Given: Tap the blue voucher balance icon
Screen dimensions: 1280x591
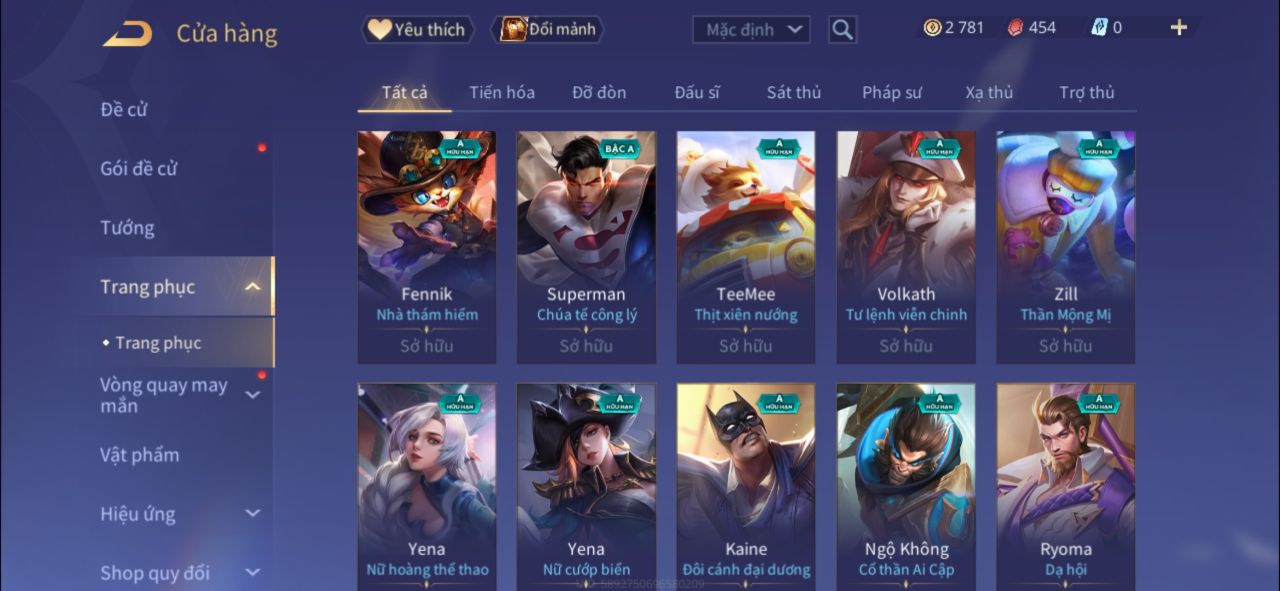Looking at the screenshot, I should click(x=1099, y=28).
